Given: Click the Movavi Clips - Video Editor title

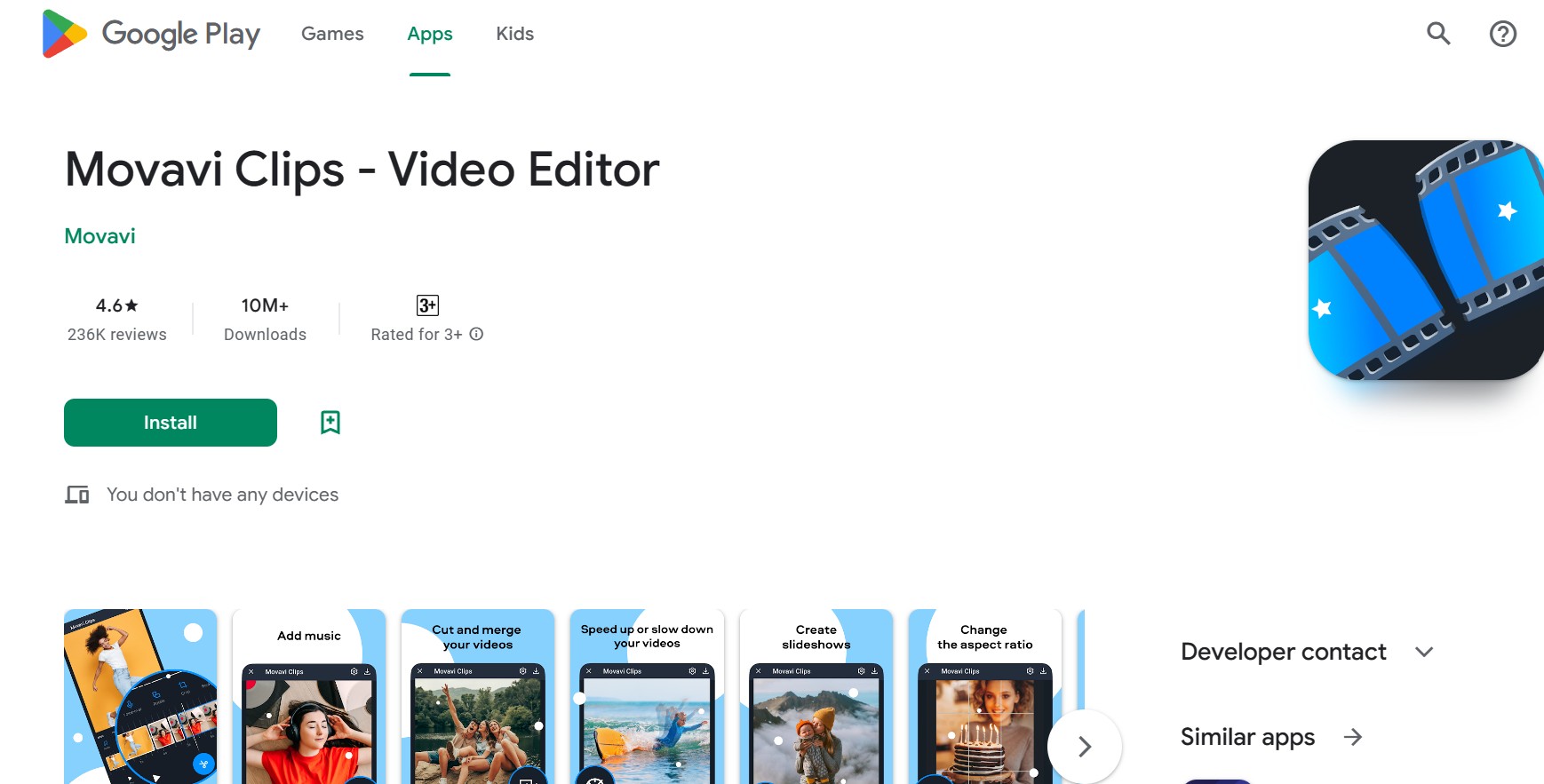Looking at the screenshot, I should click(362, 169).
